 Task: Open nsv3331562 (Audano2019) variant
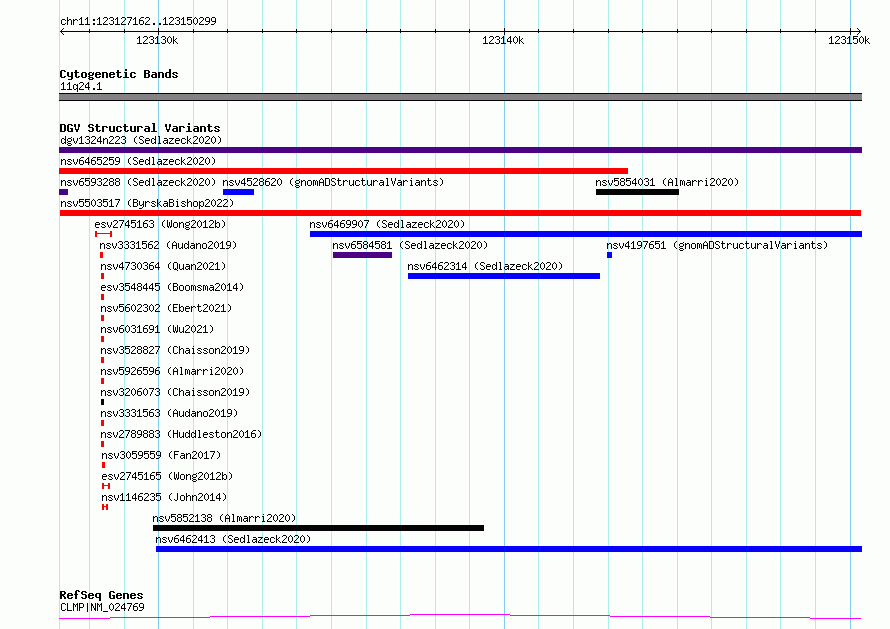(168, 245)
